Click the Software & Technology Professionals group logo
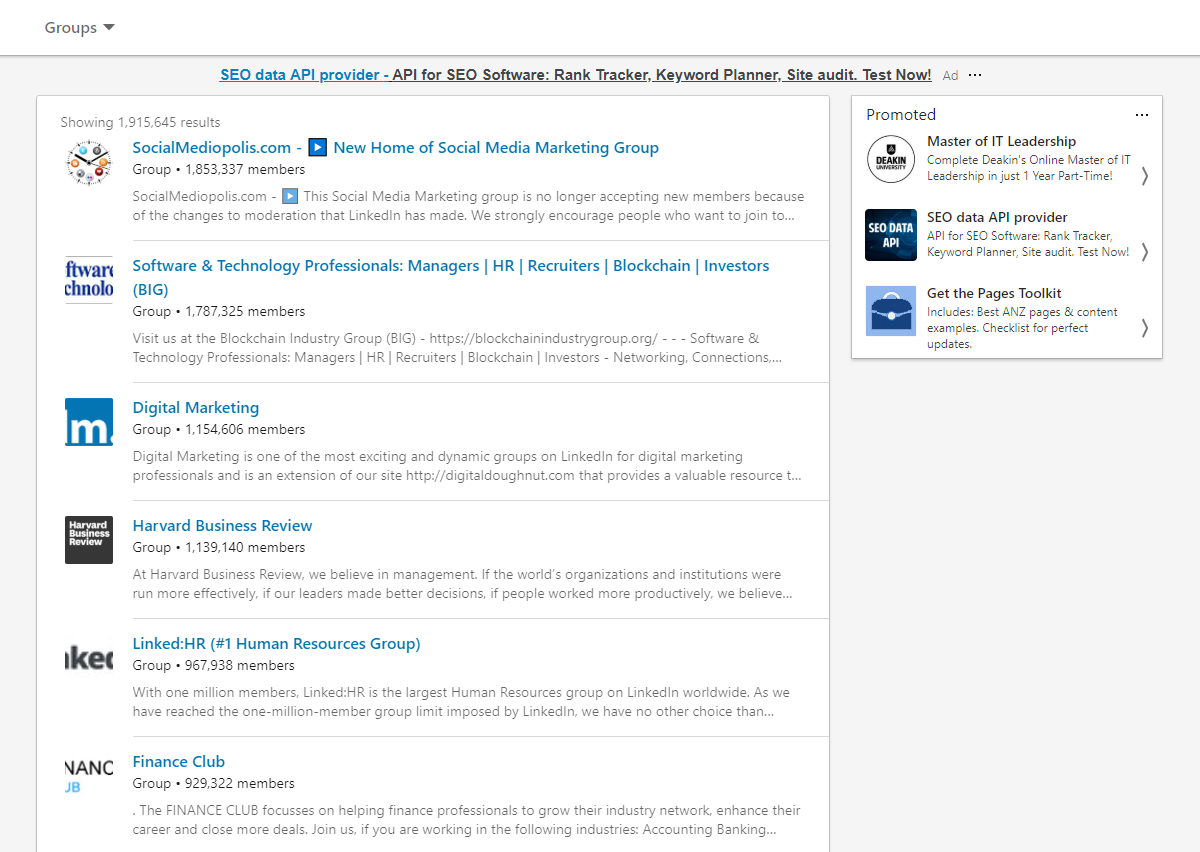1200x852 pixels. (89, 280)
